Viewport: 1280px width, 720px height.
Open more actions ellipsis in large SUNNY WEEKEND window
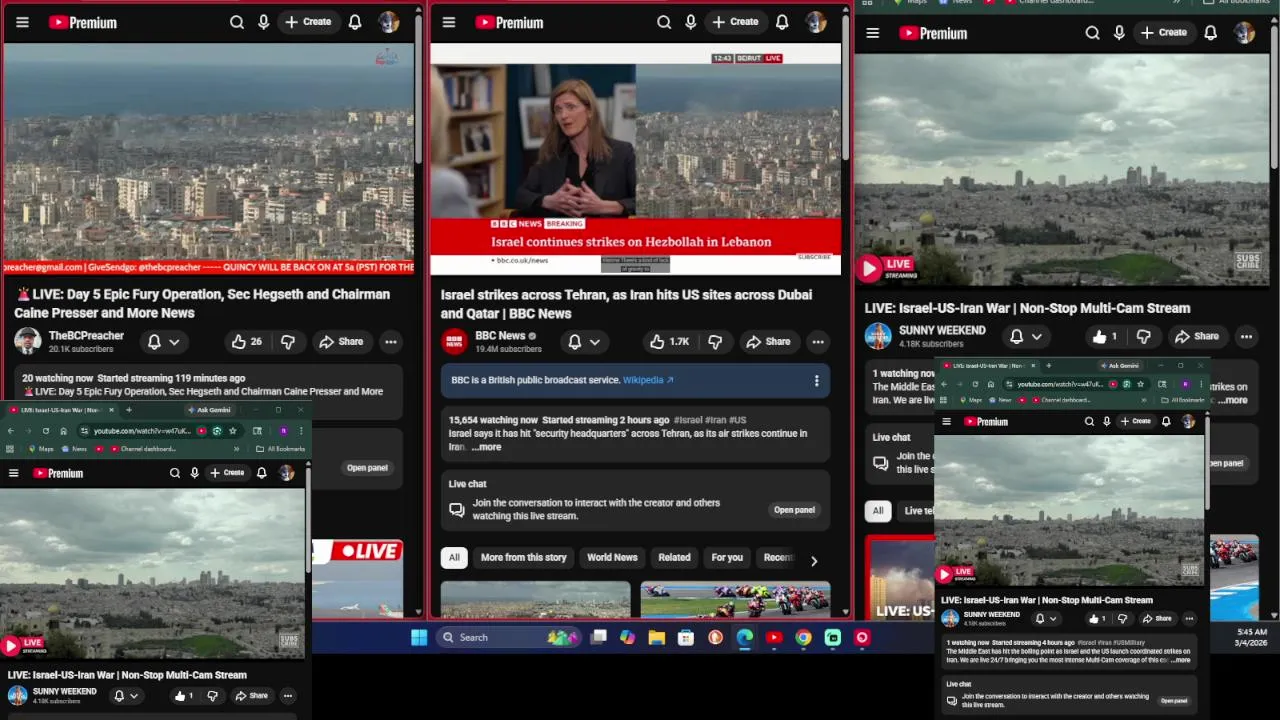pyautogui.click(x=1246, y=337)
